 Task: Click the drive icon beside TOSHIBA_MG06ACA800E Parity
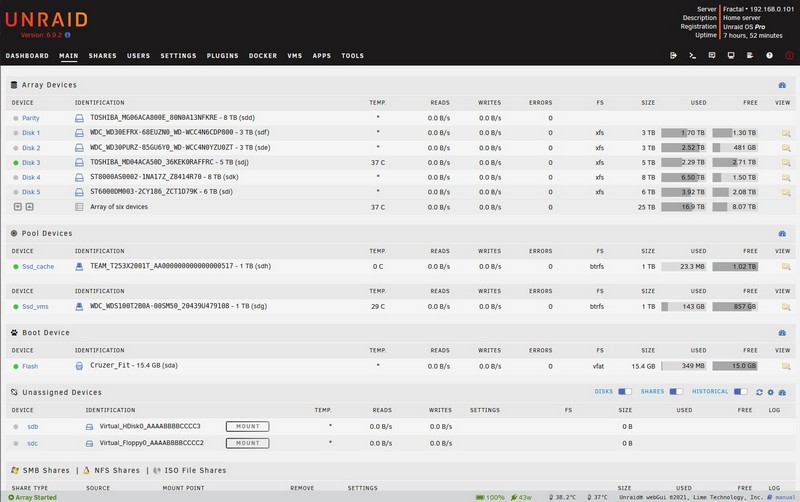click(79, 118)
